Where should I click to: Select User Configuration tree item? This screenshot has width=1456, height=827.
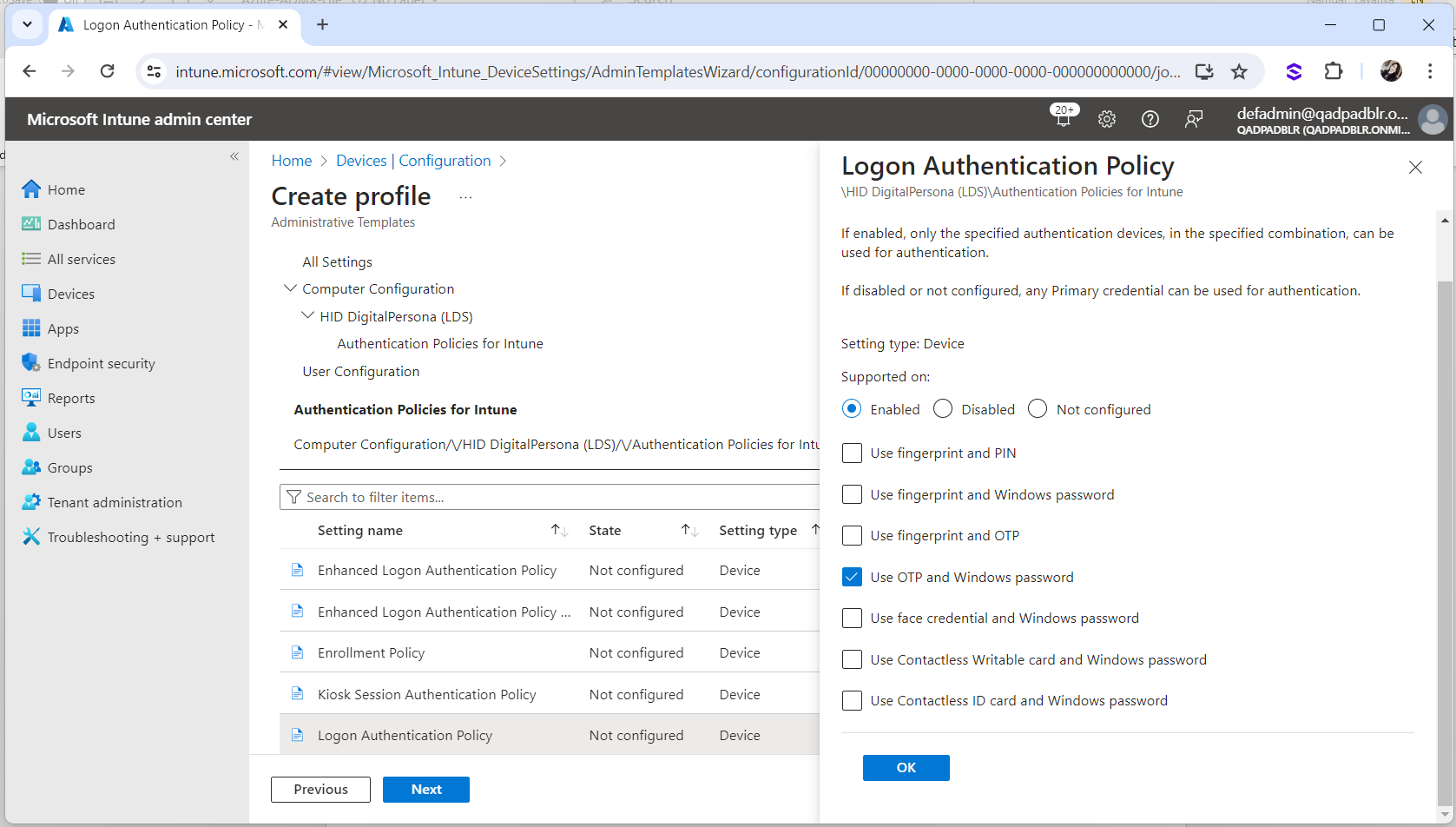pos(360,371)
